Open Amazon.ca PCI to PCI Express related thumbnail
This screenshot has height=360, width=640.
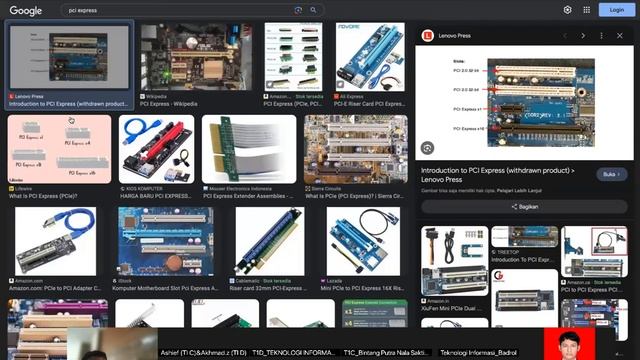pyautogui.click(x=594, y=252)
